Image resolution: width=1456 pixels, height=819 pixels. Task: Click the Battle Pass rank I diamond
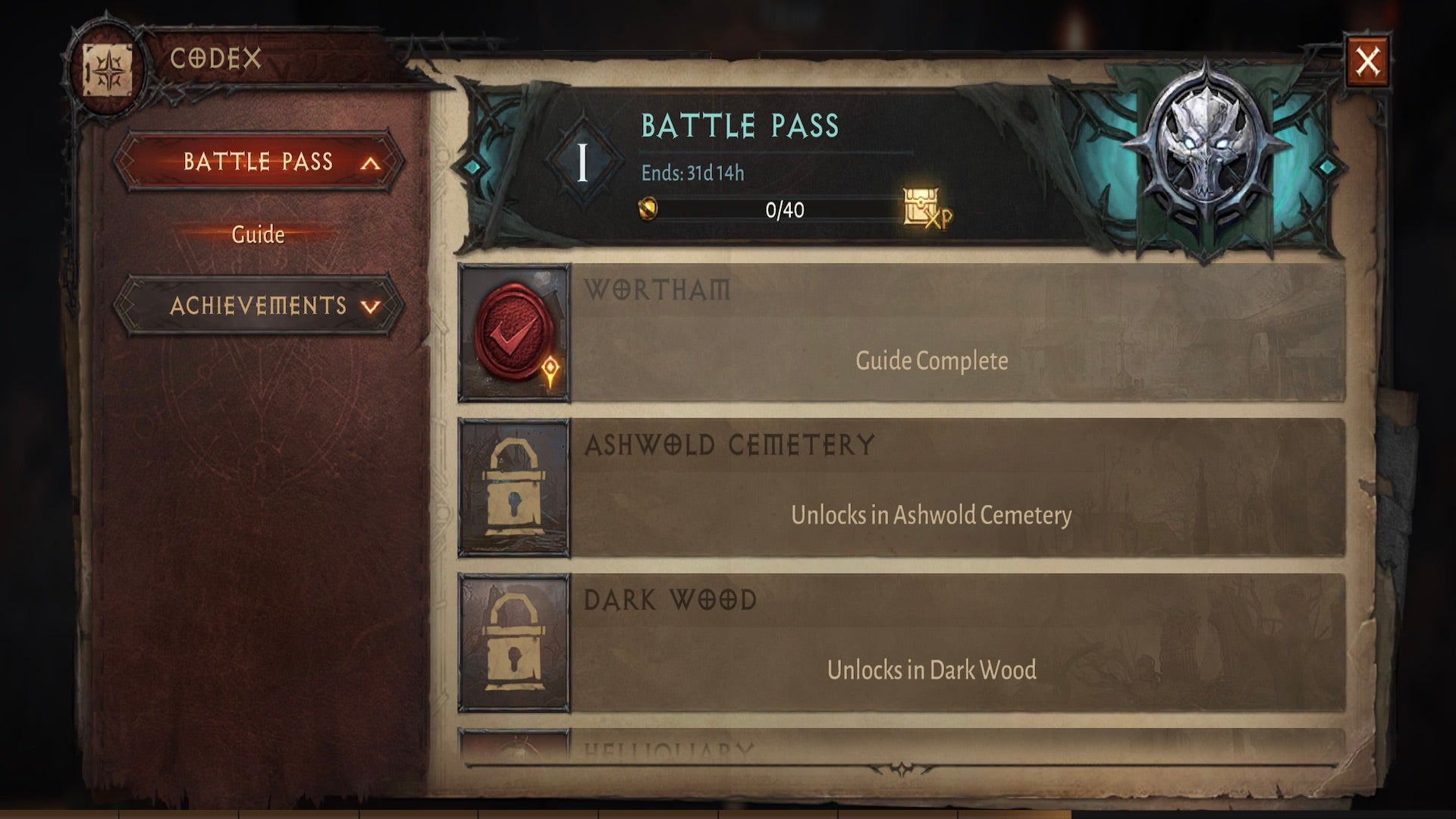pos(582,162)
